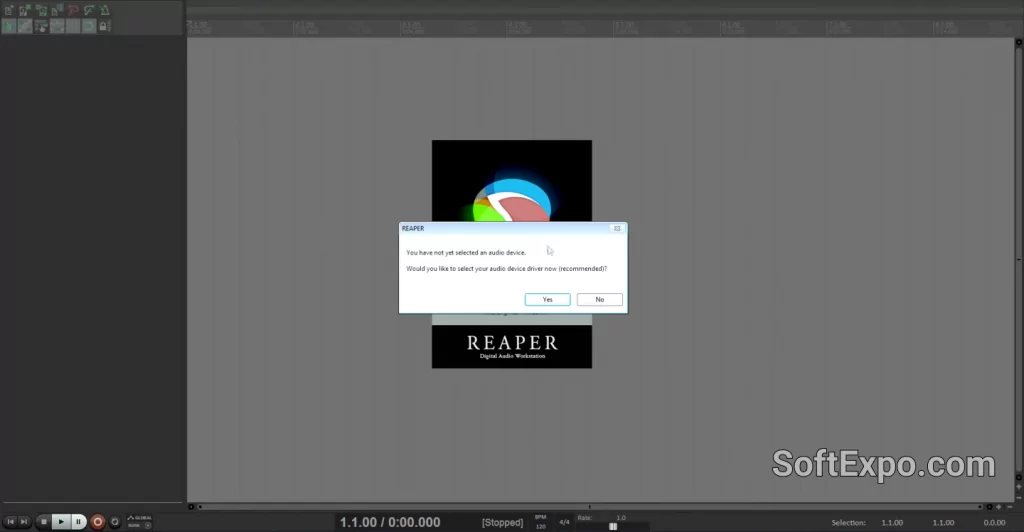
Task: Toggle the metronome icon
Action: point(104,10)
